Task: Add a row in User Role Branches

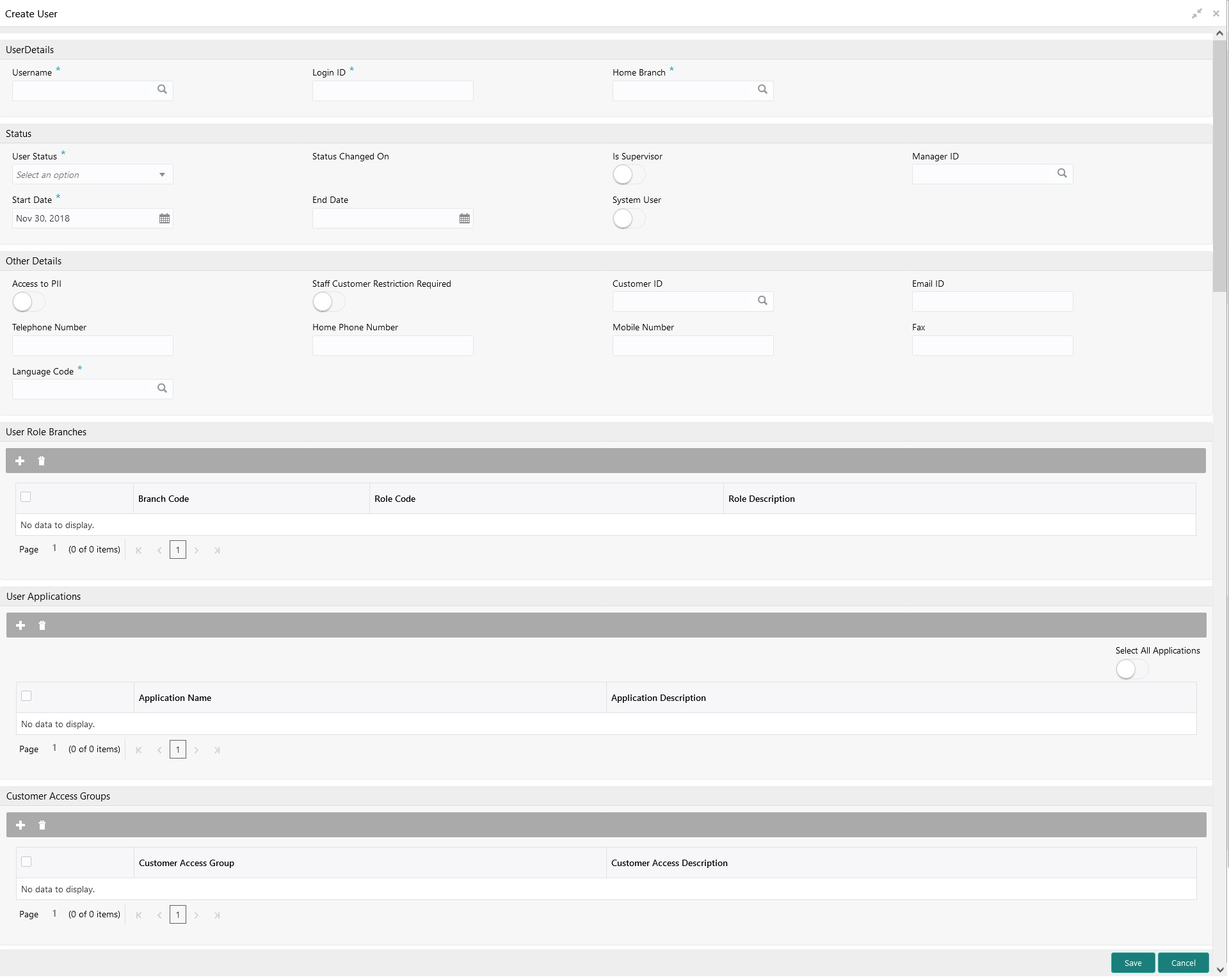Action: click(x=20, y=461)
